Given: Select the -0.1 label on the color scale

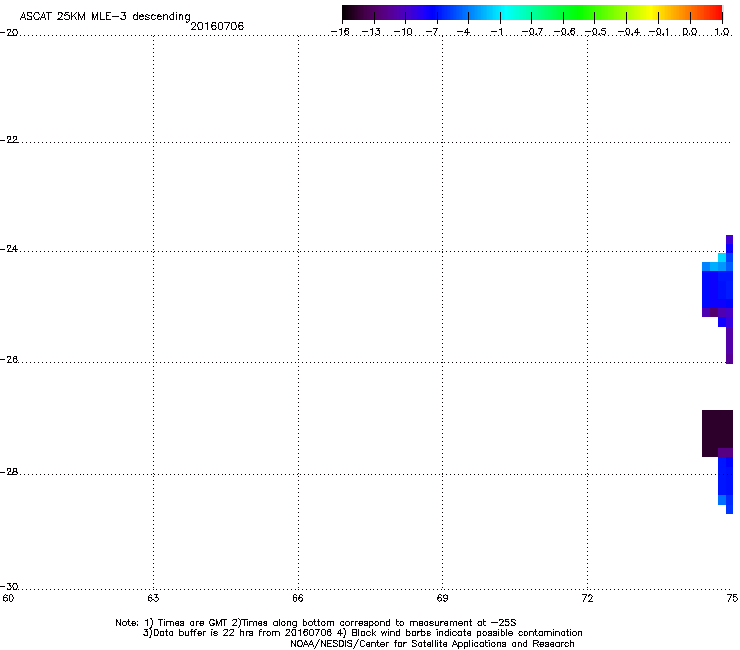Looking at the screenshot, I should coord(659,32).
